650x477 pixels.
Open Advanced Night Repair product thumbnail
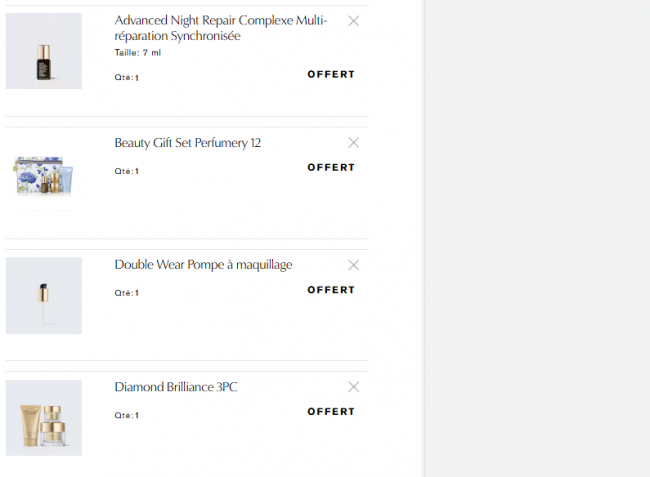pyautogui.click(x=44, y=51)
